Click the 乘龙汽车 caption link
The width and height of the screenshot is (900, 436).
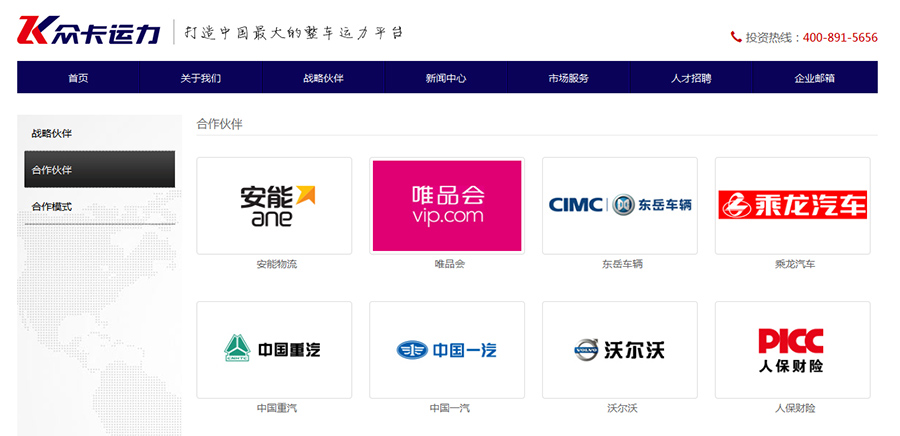[x=795, y=264]
